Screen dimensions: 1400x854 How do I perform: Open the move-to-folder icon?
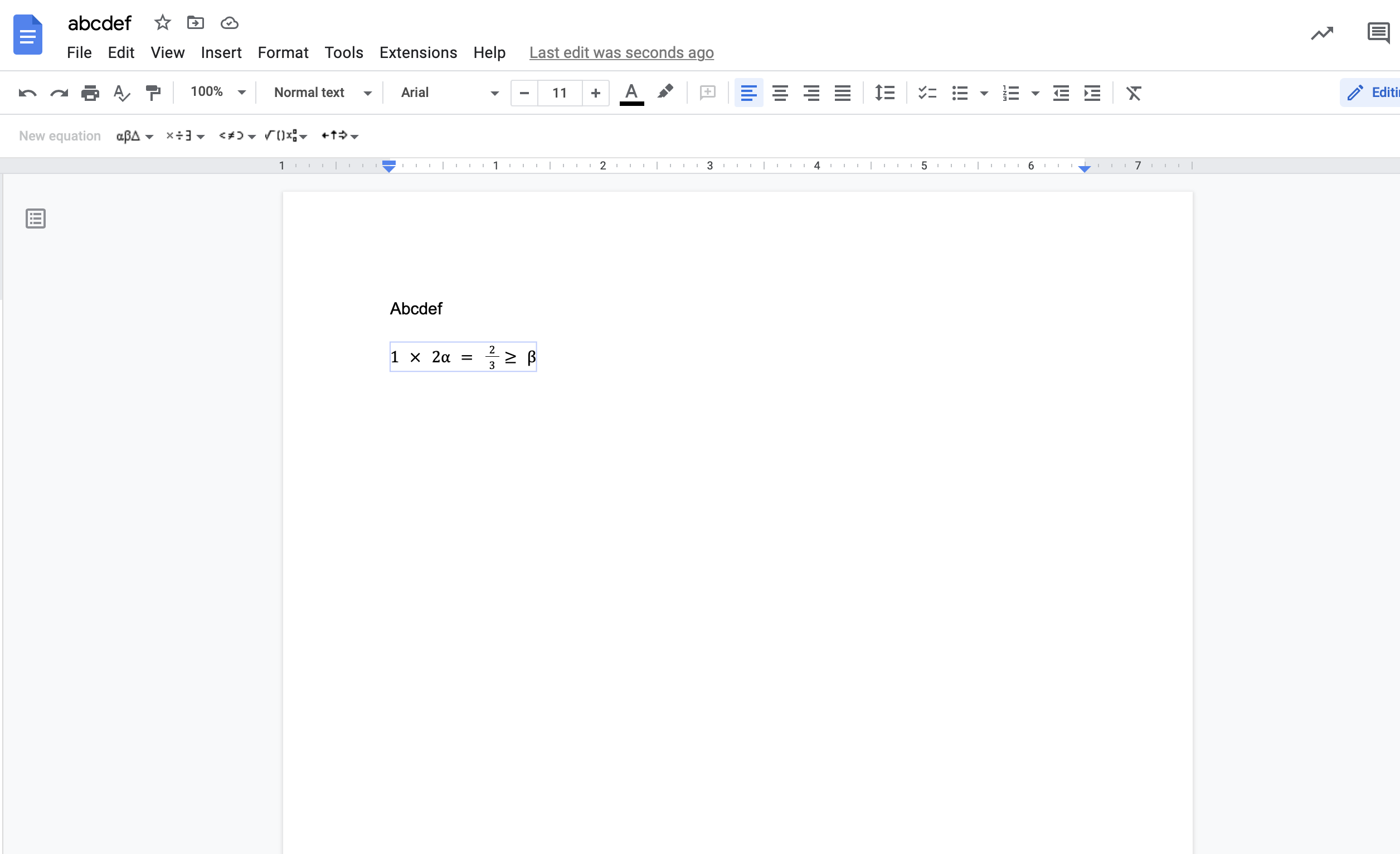[x=196, y=23]
